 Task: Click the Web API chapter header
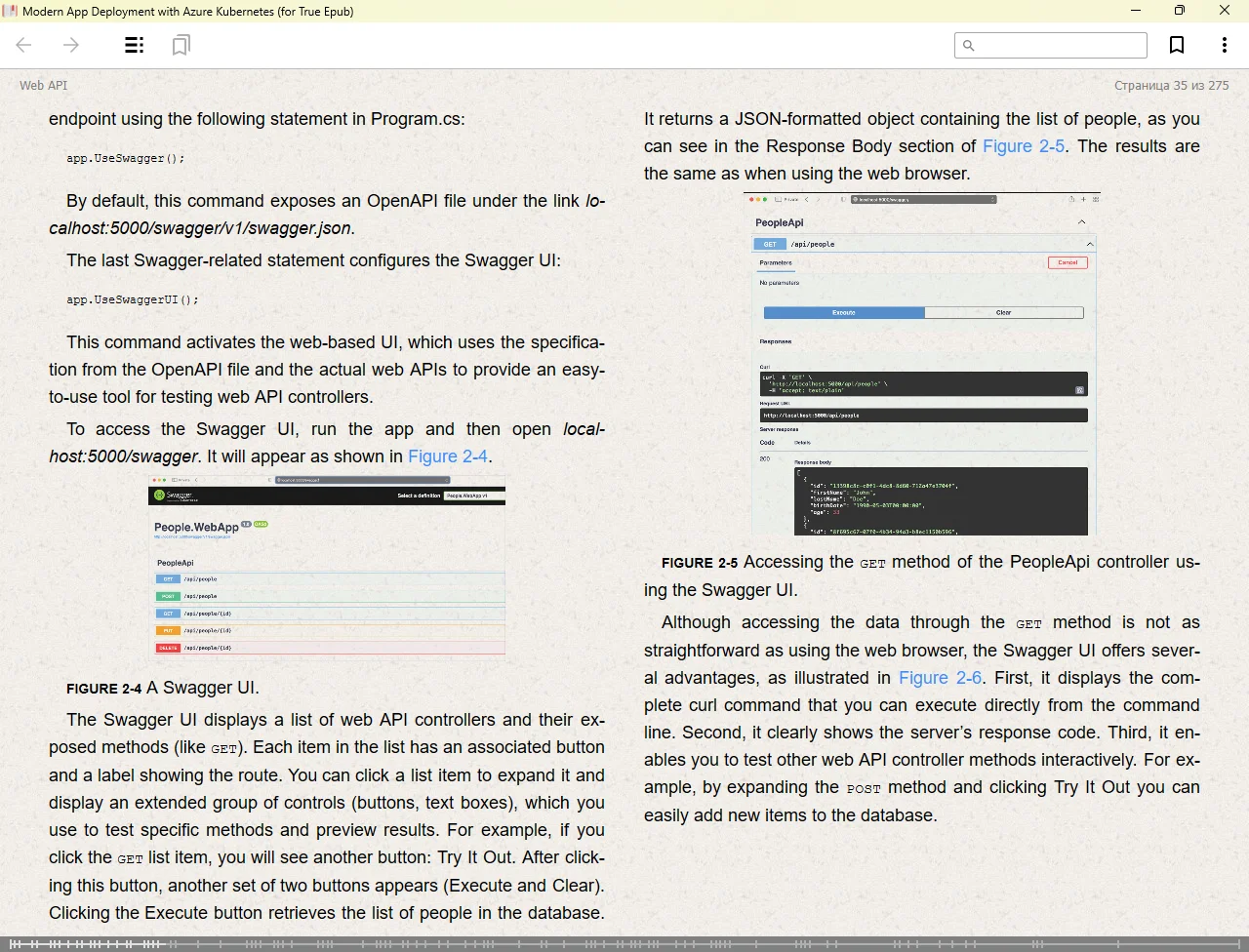tap(44, 86)
